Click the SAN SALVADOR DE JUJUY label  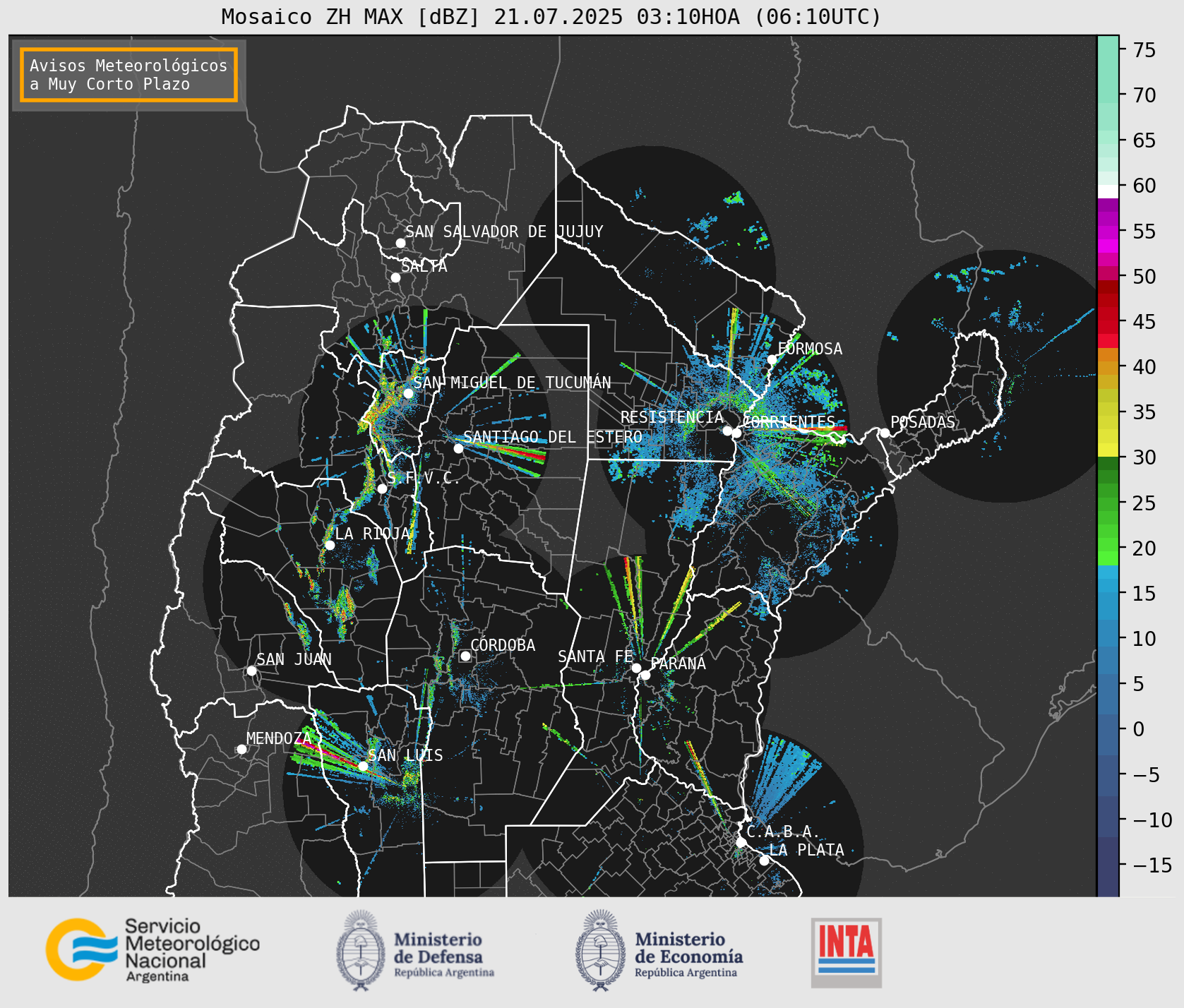[x=504, y=232]
